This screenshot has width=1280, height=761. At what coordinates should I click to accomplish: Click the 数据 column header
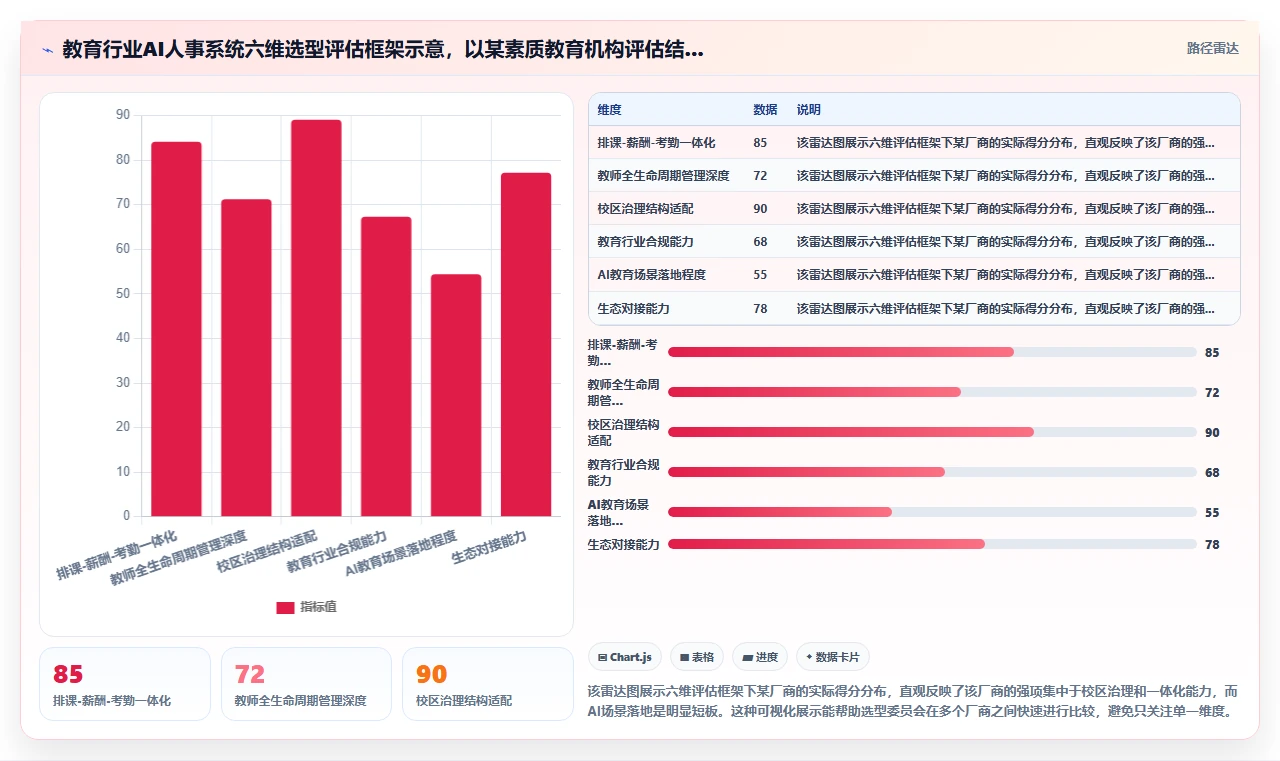point(765,110)
